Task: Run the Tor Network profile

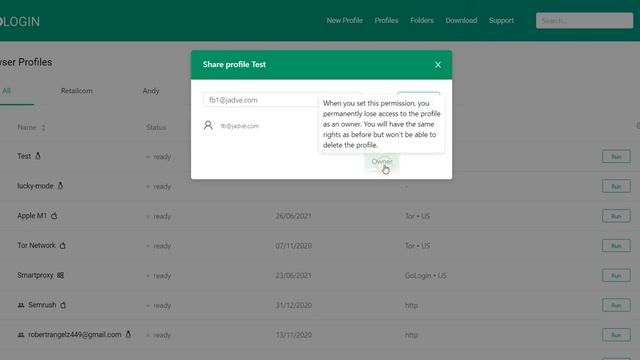Action: click(616, 246)
